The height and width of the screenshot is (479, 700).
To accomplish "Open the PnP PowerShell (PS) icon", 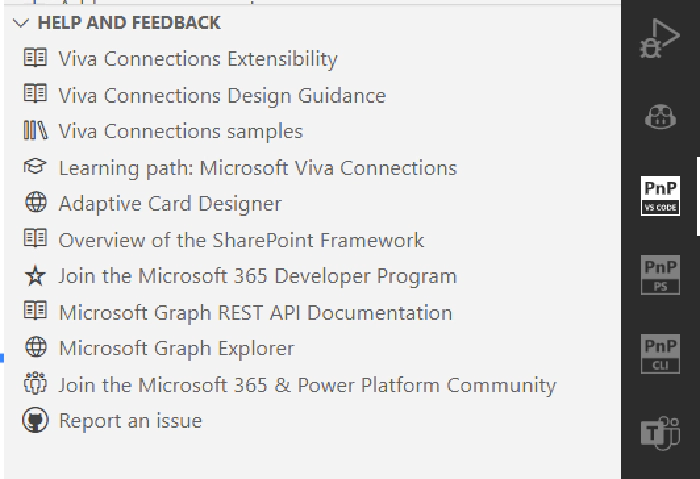I will (660, 275).
